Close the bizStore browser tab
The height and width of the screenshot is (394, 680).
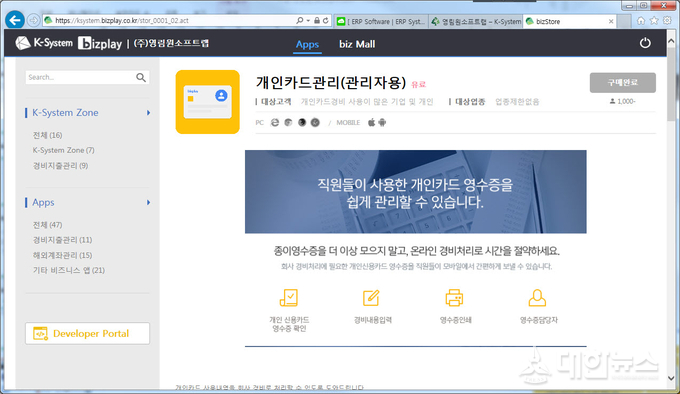pyautogui.click(x=611, y=21)
